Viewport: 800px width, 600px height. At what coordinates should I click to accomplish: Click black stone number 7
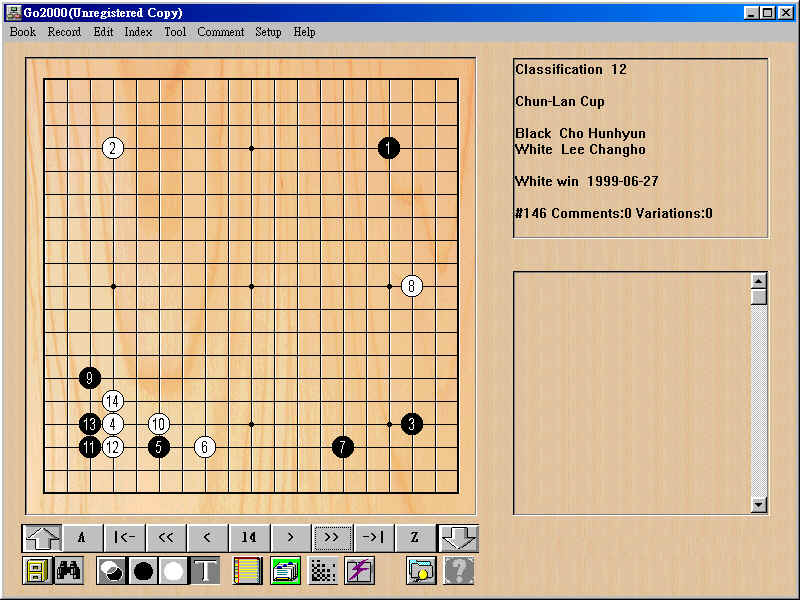[343, 447]
